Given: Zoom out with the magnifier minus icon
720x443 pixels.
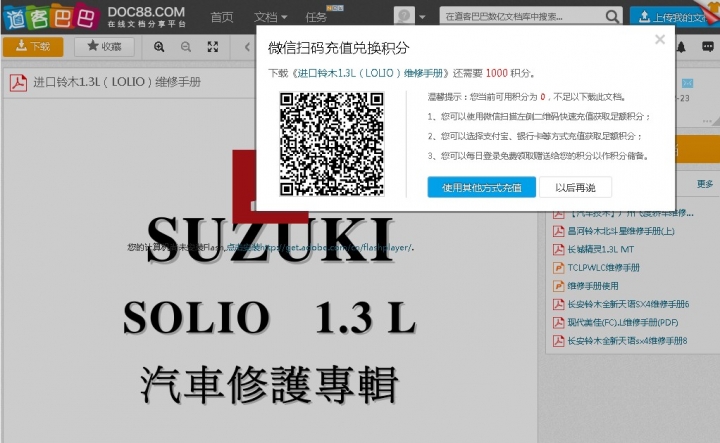Looking at the screenshot, I should point(186,46).
